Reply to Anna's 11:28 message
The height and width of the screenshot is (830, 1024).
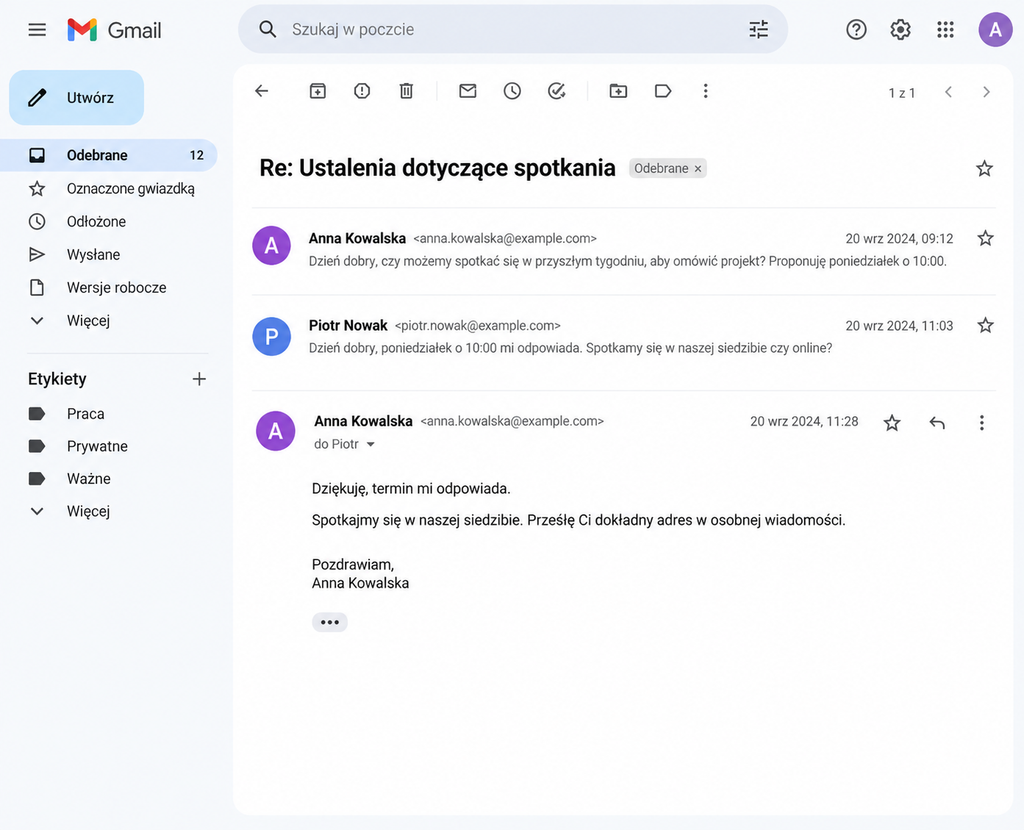pyautogui.click(x=937, y=423)
